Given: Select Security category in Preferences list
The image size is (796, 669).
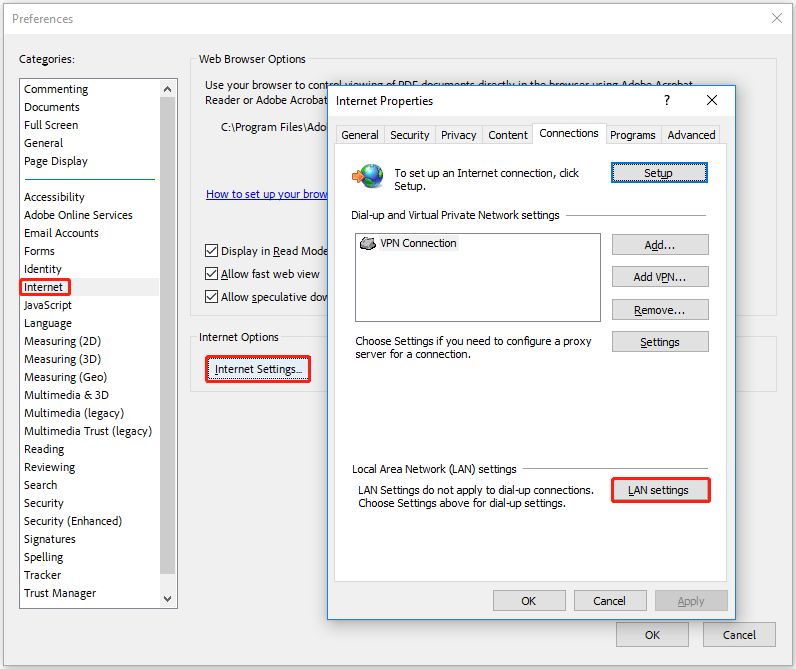Looking at the screenshot, I should (44, 503).
